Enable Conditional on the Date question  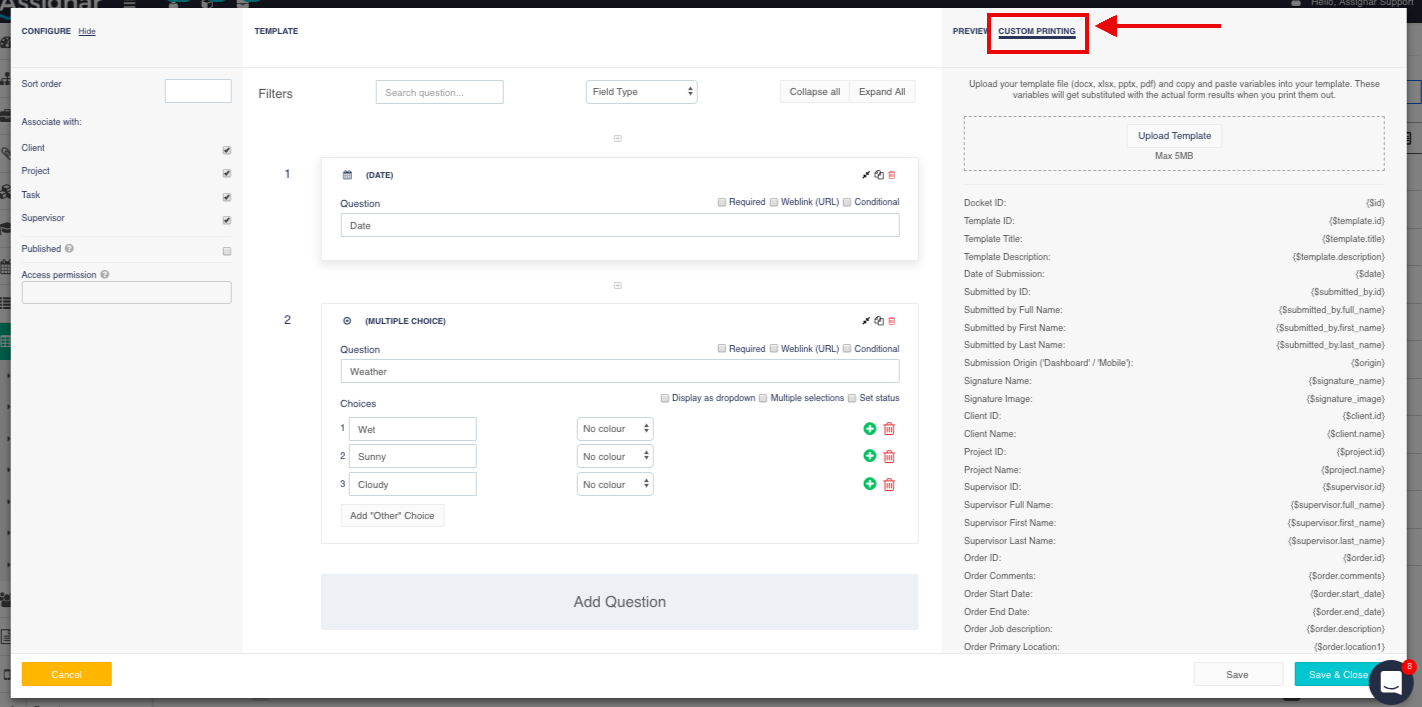coord(847,202)
